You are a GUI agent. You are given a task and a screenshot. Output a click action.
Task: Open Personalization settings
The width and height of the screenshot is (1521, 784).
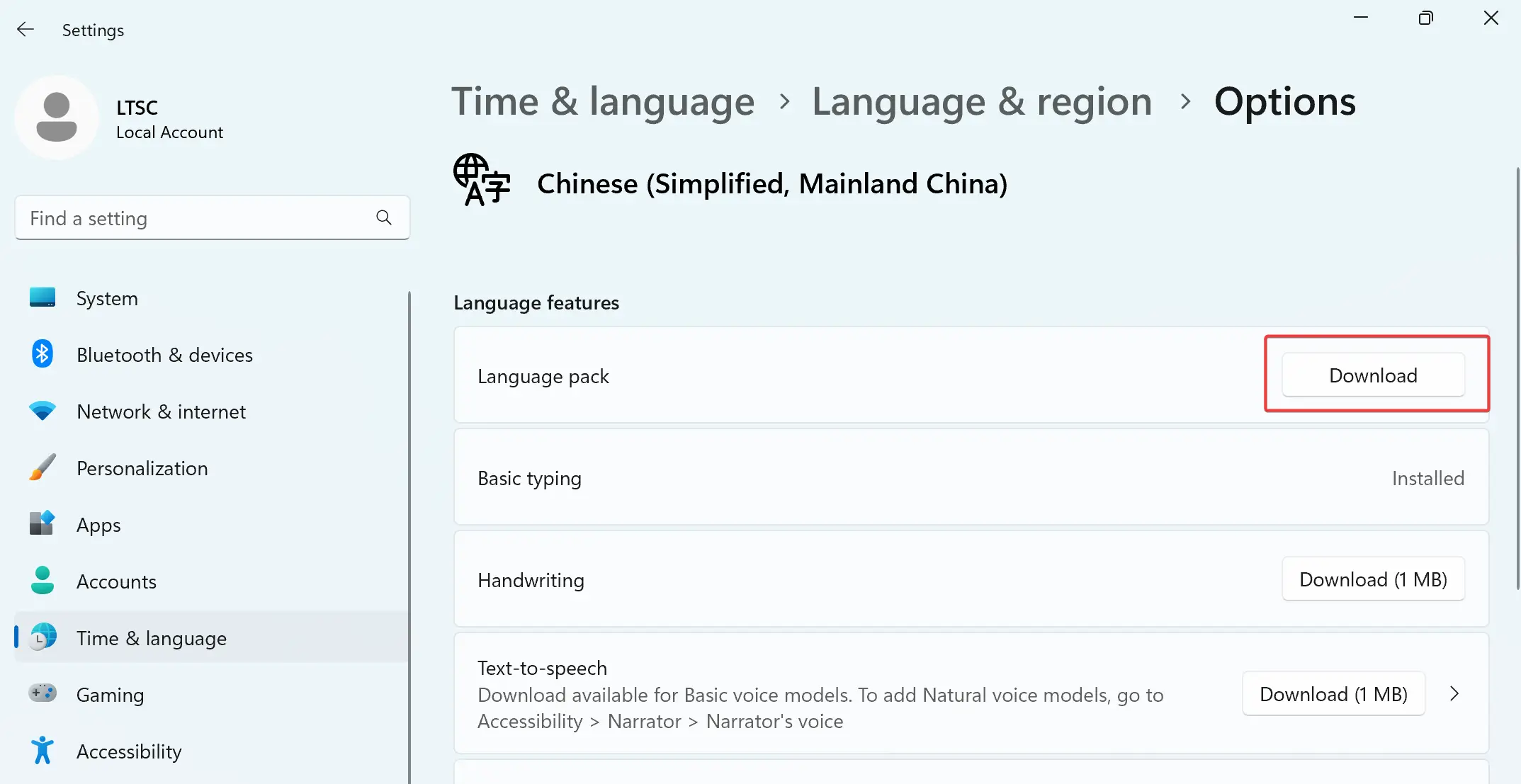tap(142, 468)
